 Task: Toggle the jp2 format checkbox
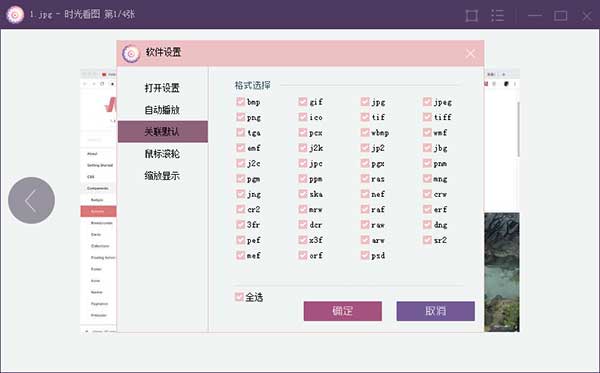click(365, 148)
